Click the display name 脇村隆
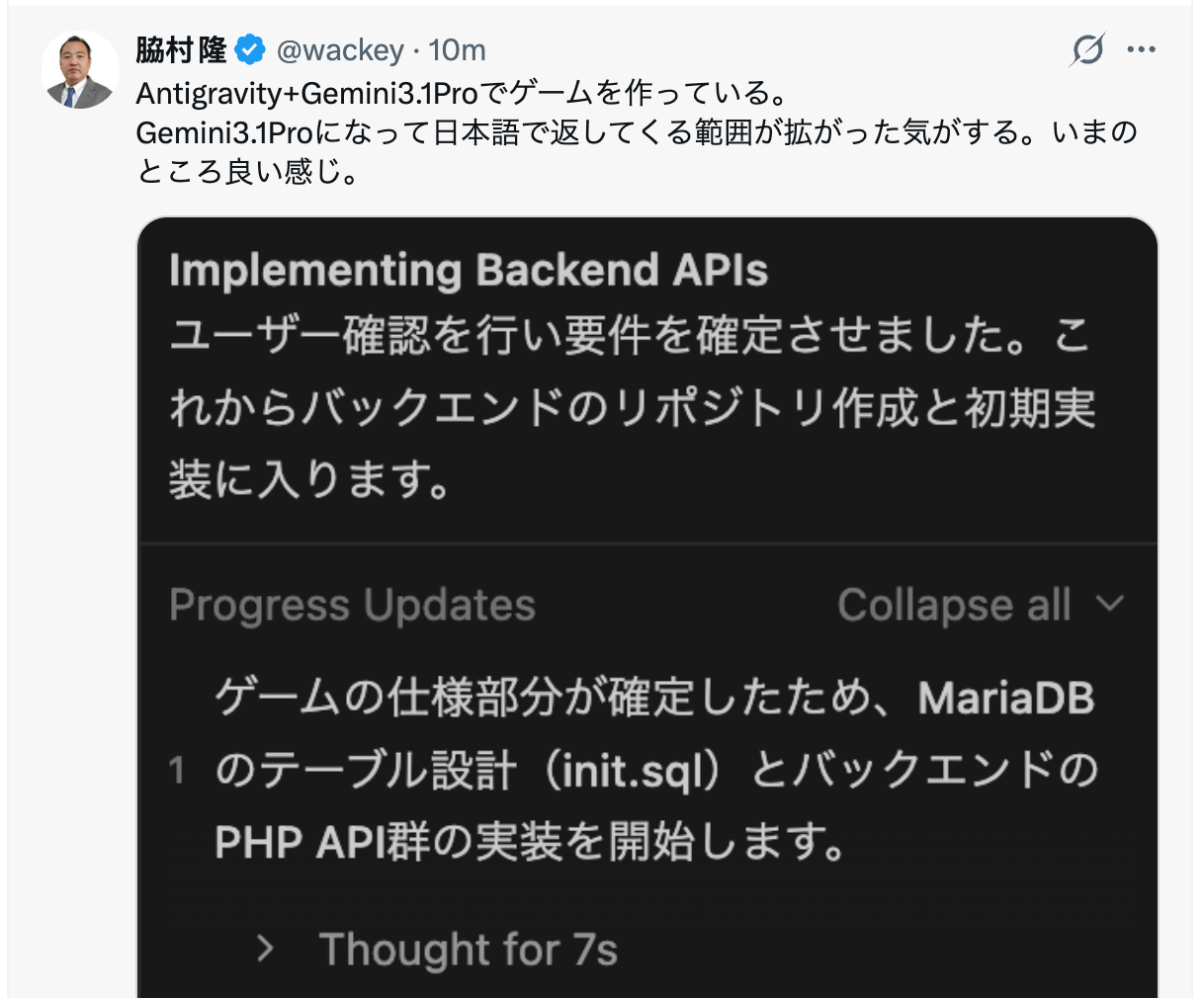Viewport: 1204px width, 998px height. 180,49
